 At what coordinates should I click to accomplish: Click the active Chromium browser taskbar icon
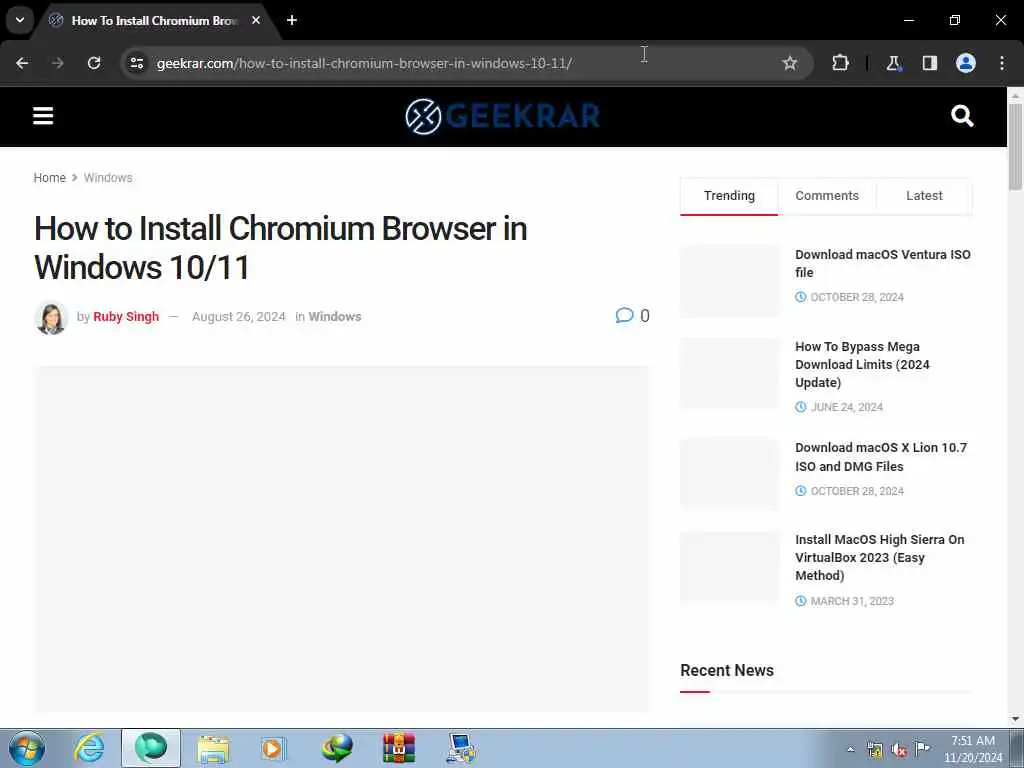tap(151, 748)
